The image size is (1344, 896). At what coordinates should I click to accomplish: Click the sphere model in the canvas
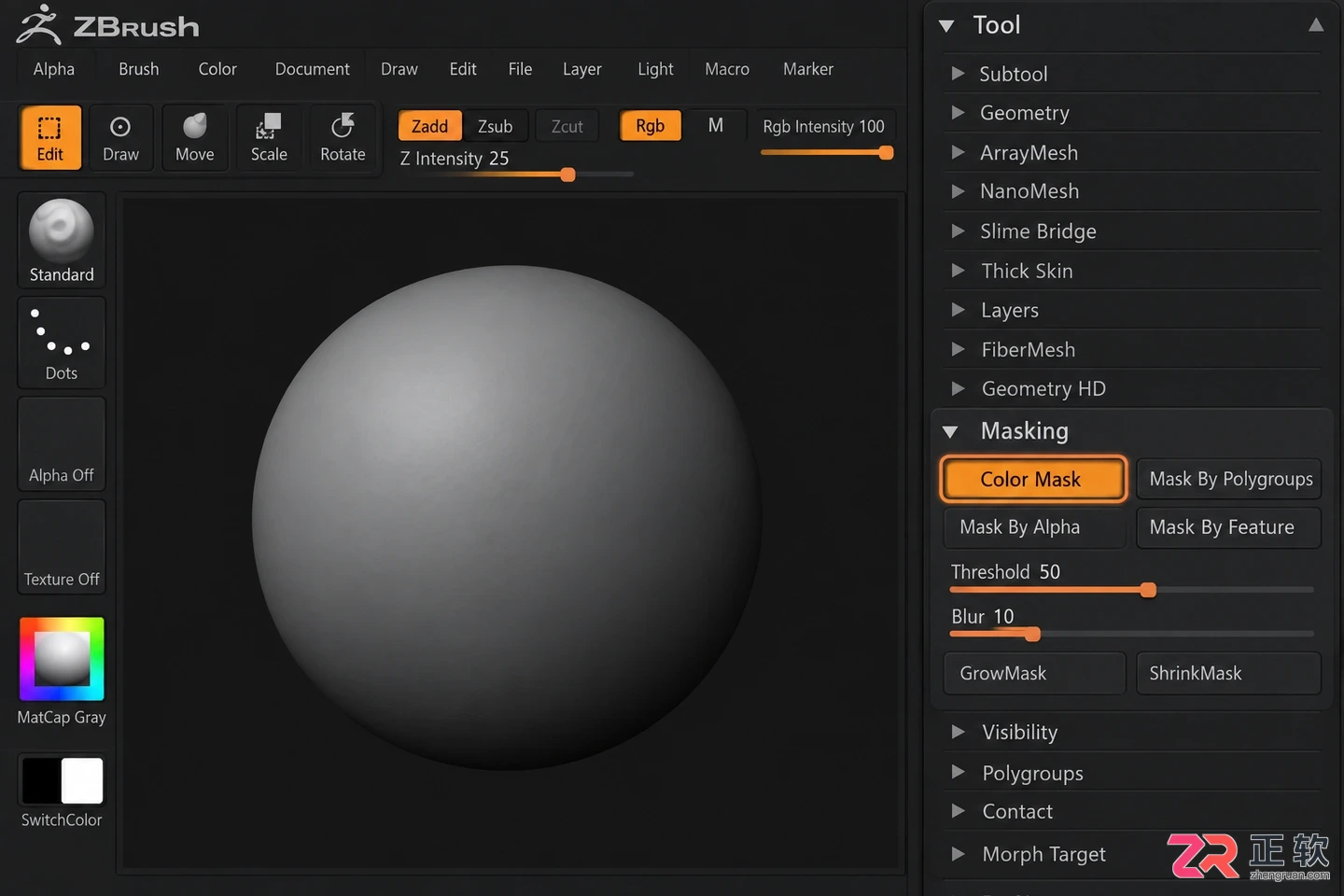tap(507, 518)
